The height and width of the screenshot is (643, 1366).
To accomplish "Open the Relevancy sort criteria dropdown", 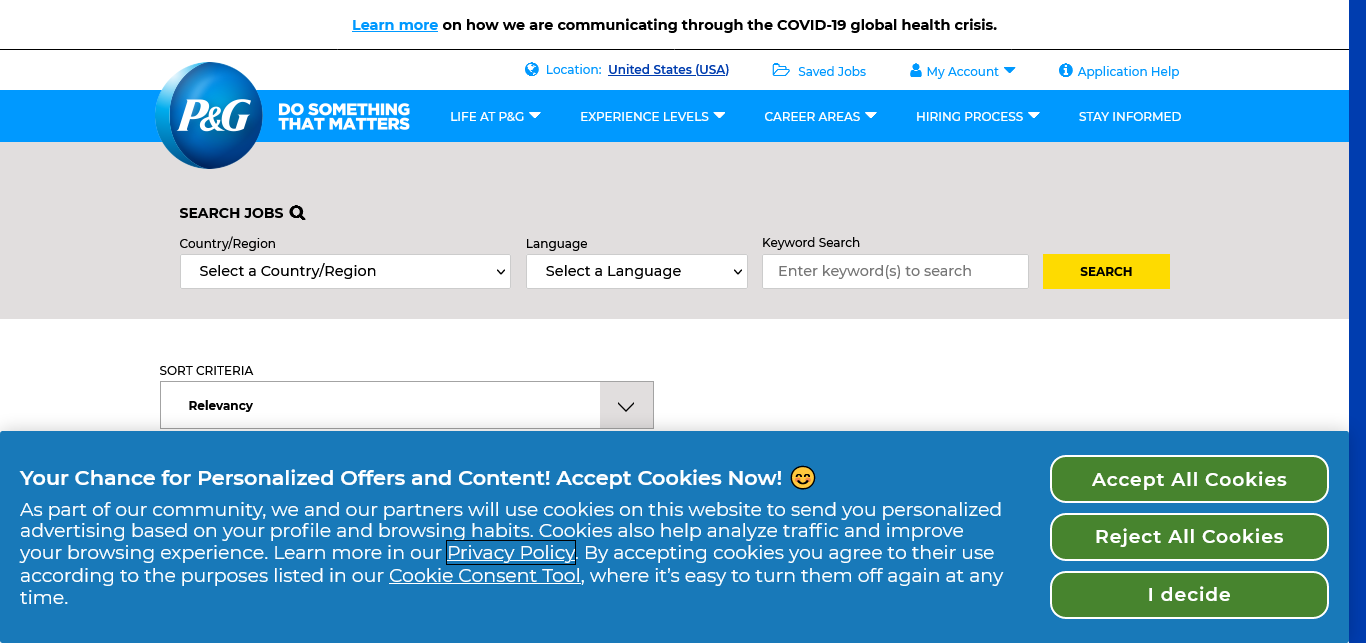I will 380,406.
